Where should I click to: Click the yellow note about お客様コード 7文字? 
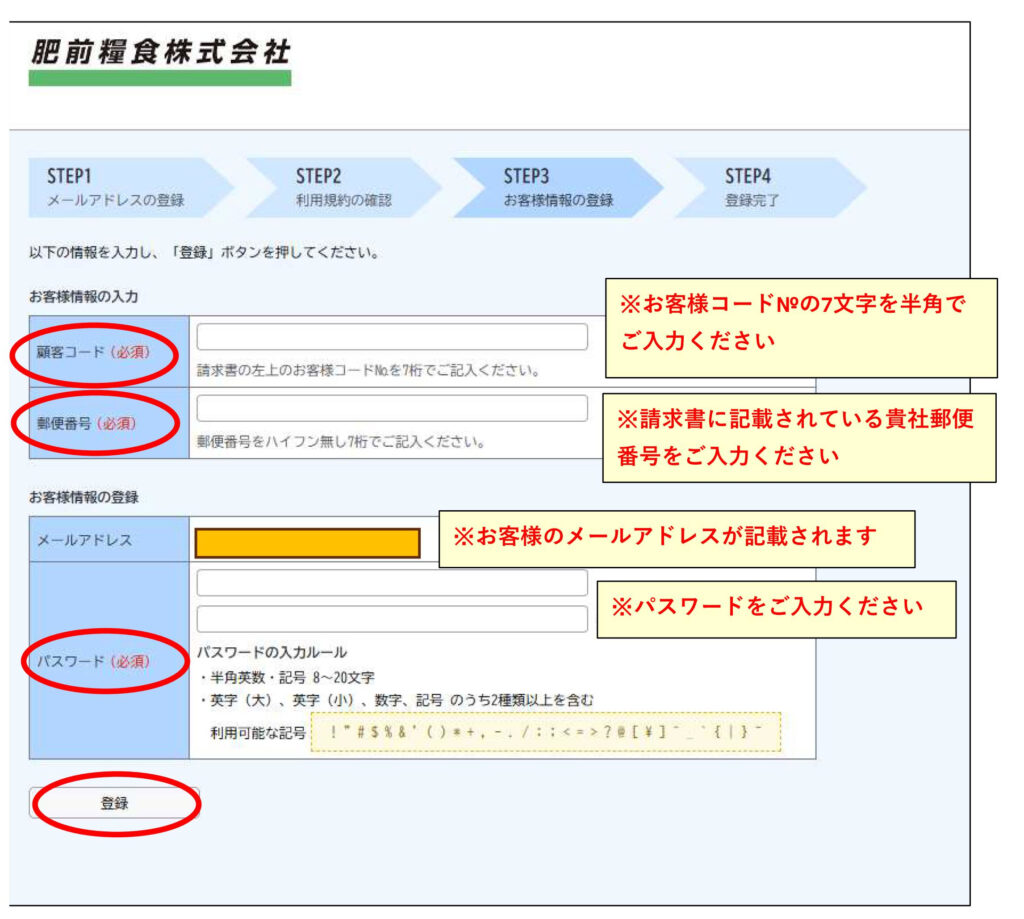coord(800,327)
